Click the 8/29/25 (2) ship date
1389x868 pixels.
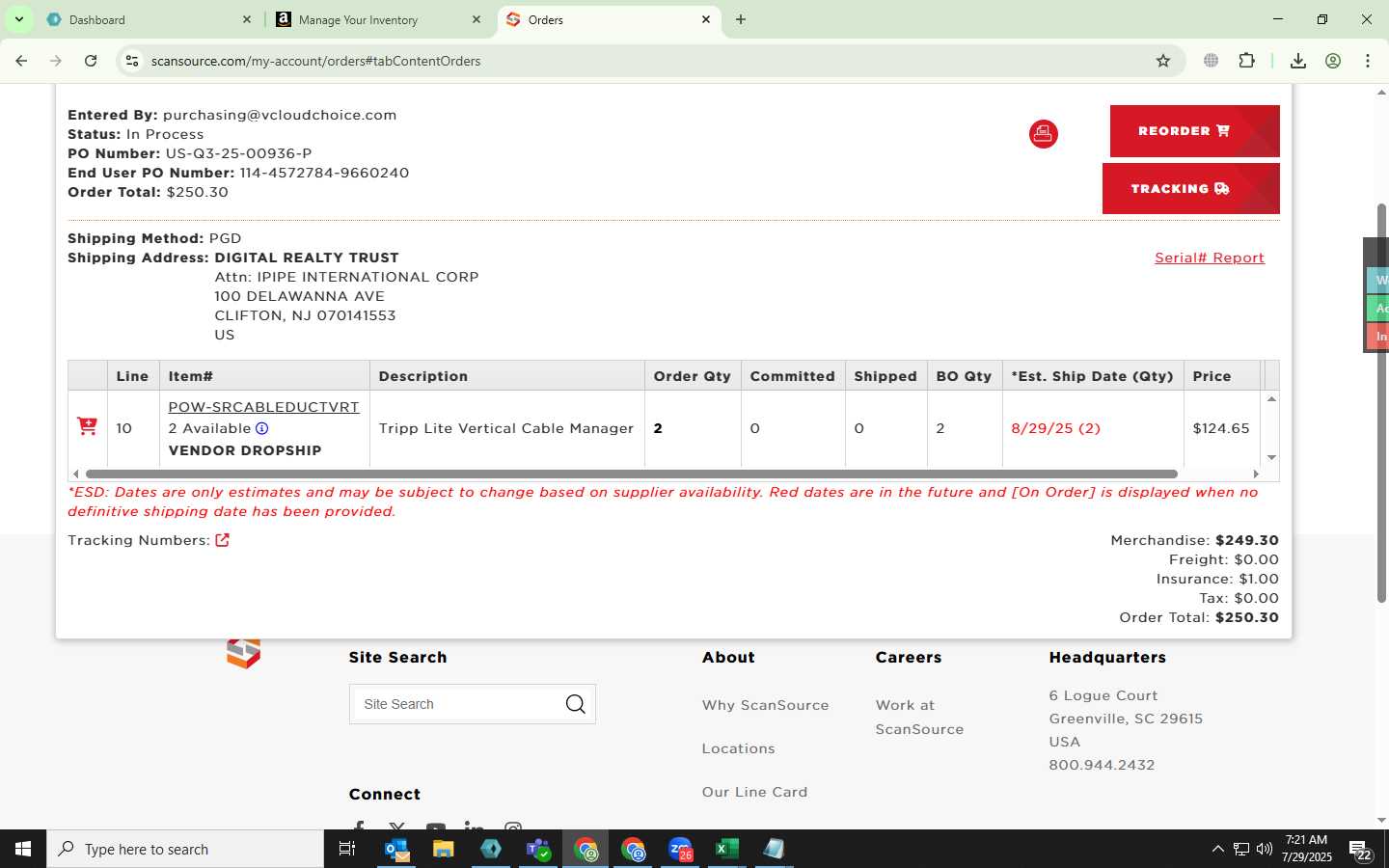point(1055,428)
